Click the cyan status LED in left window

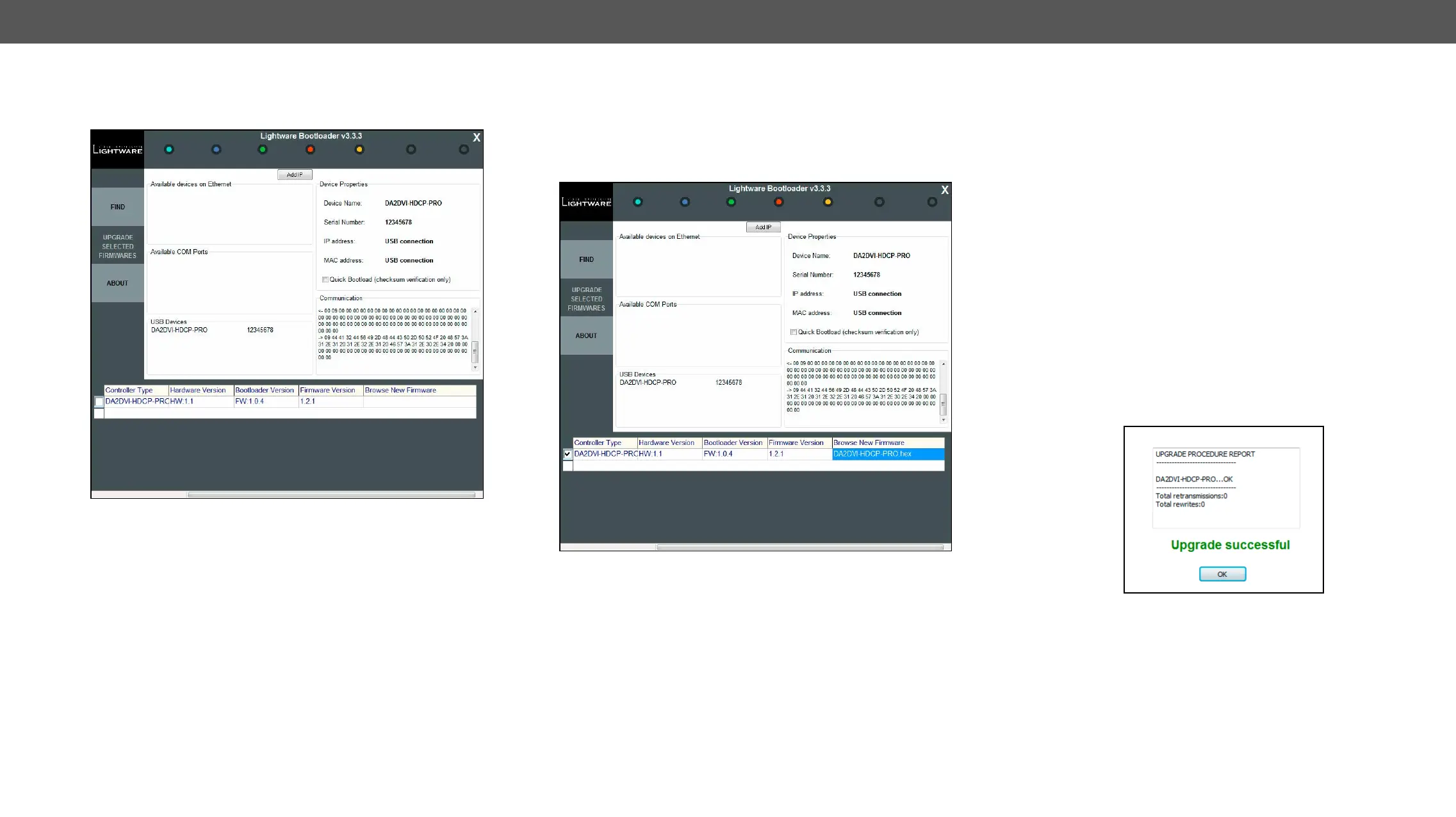tap(169, 150)
